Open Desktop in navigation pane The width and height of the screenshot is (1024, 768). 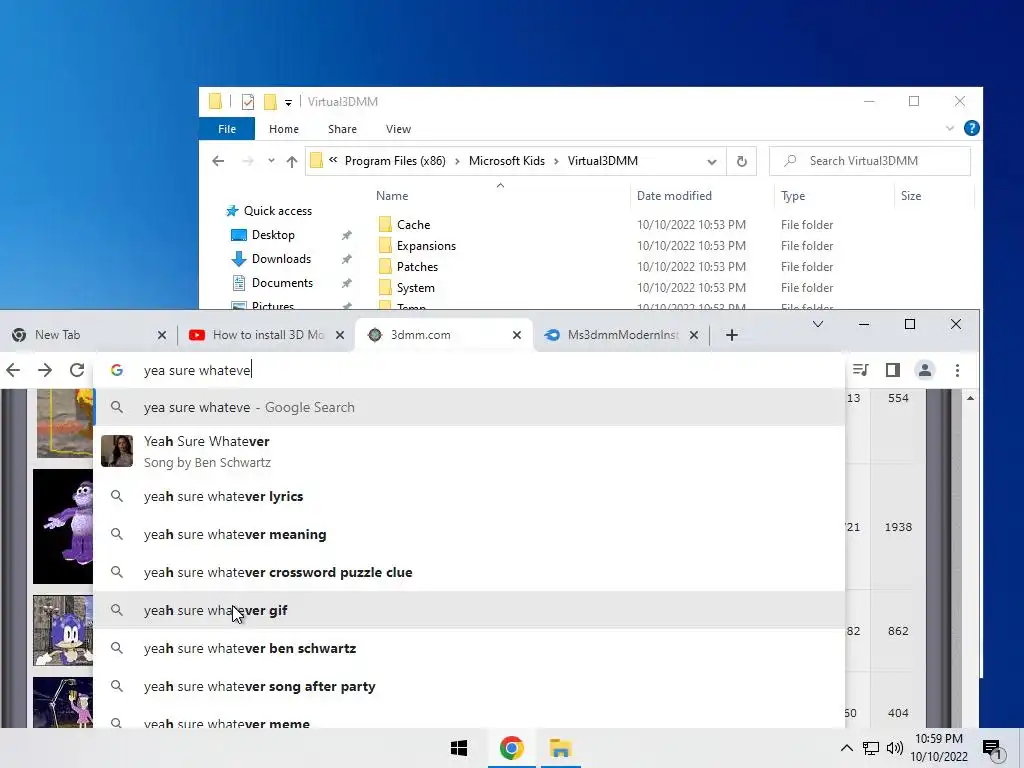click(x=273, y=235)
